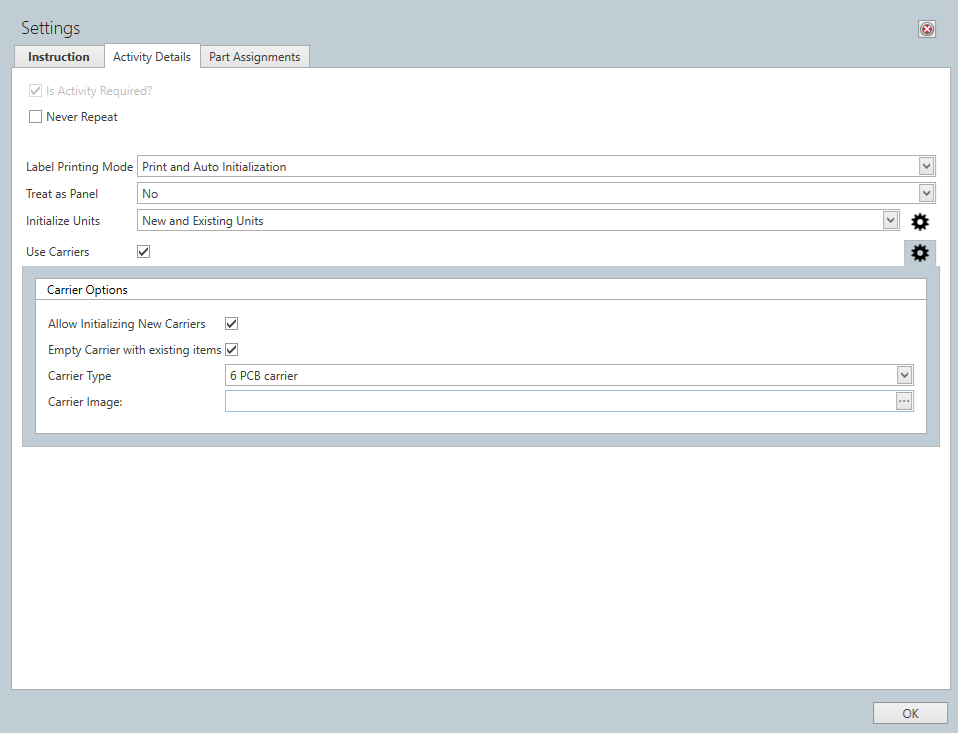Select the Activity Details tab

point(152,56)
